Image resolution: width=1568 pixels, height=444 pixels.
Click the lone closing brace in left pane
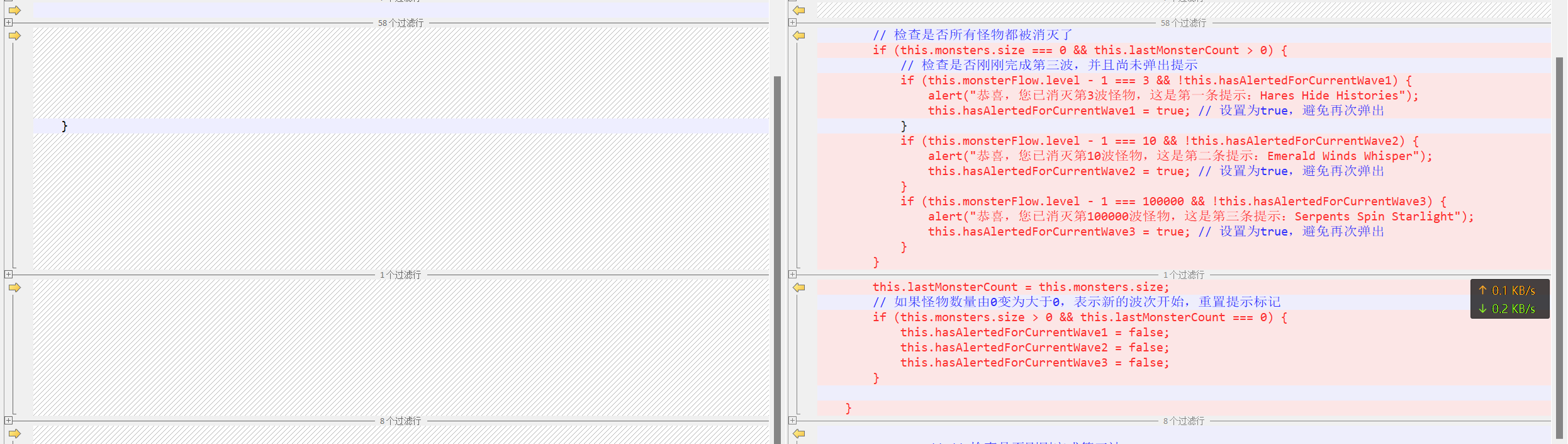(x=64, y=126)
